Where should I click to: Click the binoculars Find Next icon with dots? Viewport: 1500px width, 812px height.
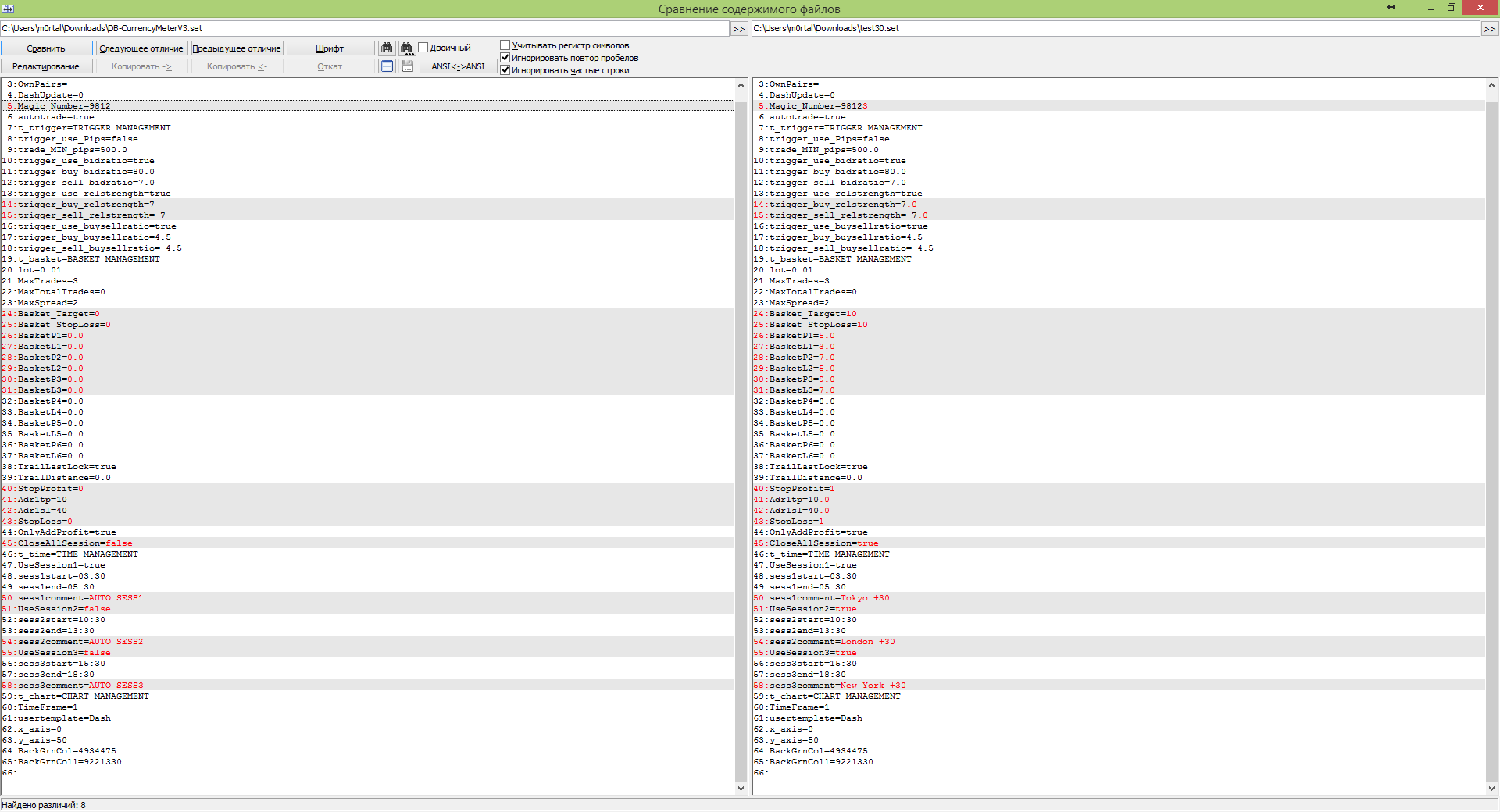407,48
